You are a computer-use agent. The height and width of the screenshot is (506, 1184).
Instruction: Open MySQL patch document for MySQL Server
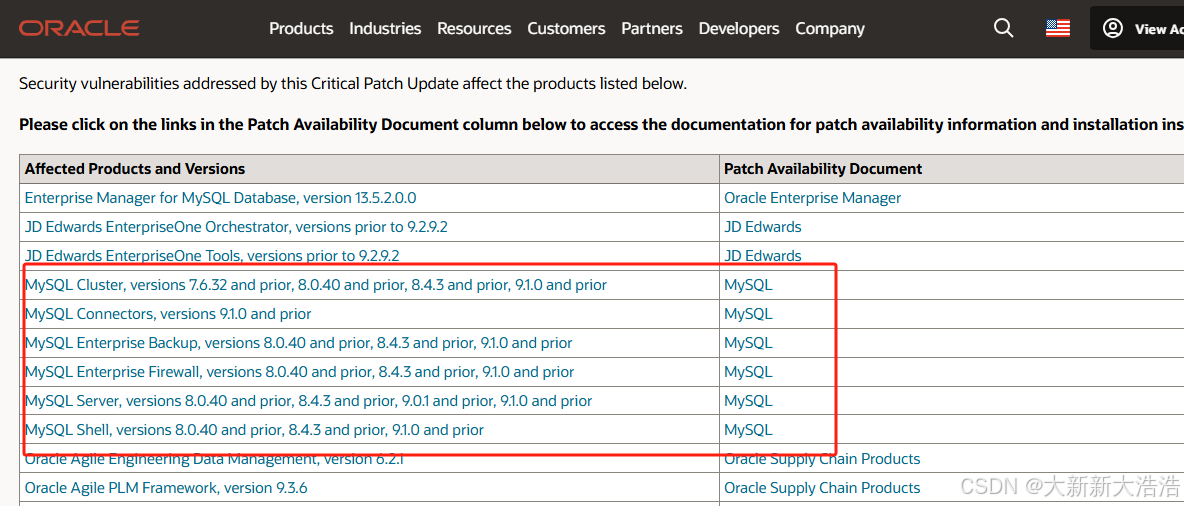tap(748, 400)
